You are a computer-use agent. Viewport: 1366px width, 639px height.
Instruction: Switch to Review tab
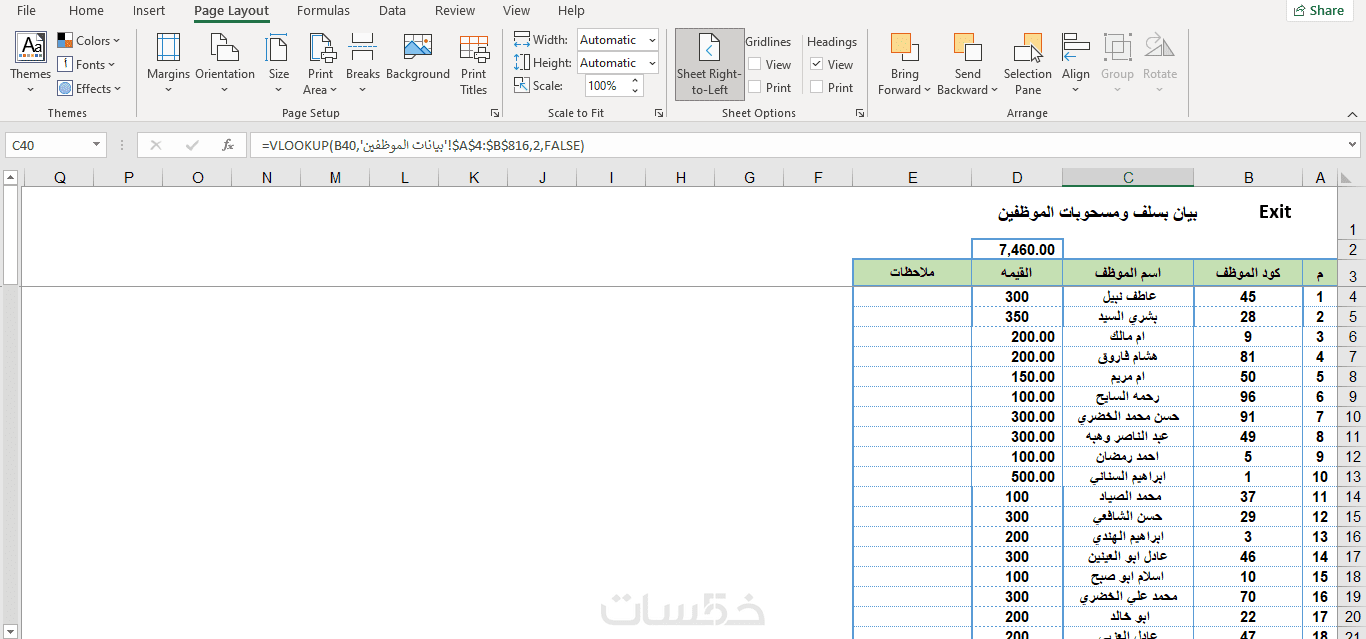[455, 11]
